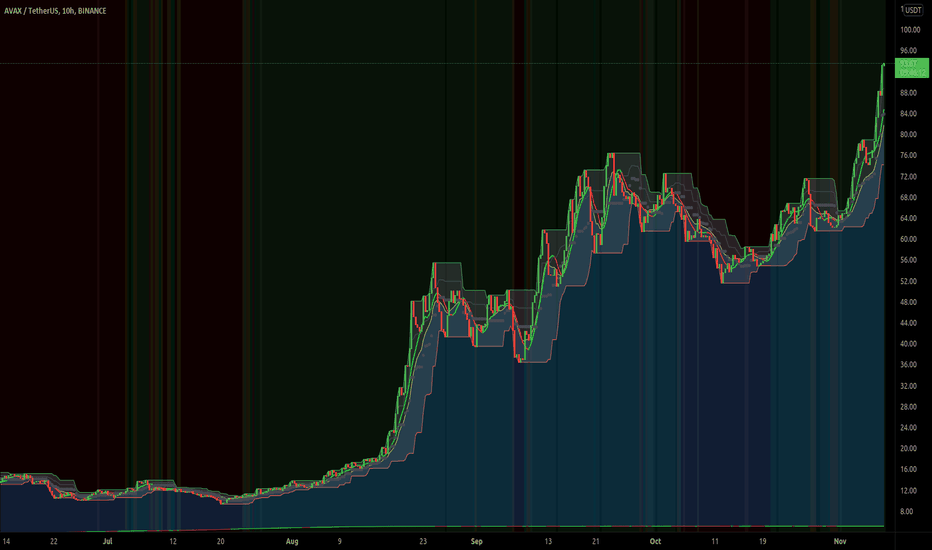Click the 22 date label on time axis
This screenshot has height=550, width=932.
click(x=54, y=541)
